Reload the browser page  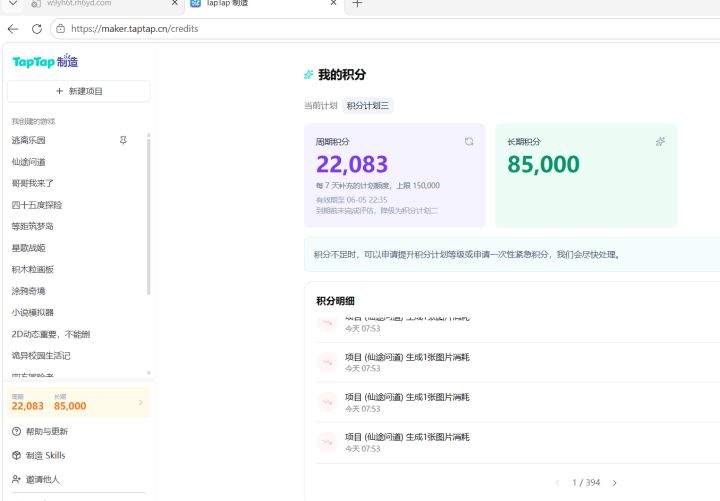37,29
